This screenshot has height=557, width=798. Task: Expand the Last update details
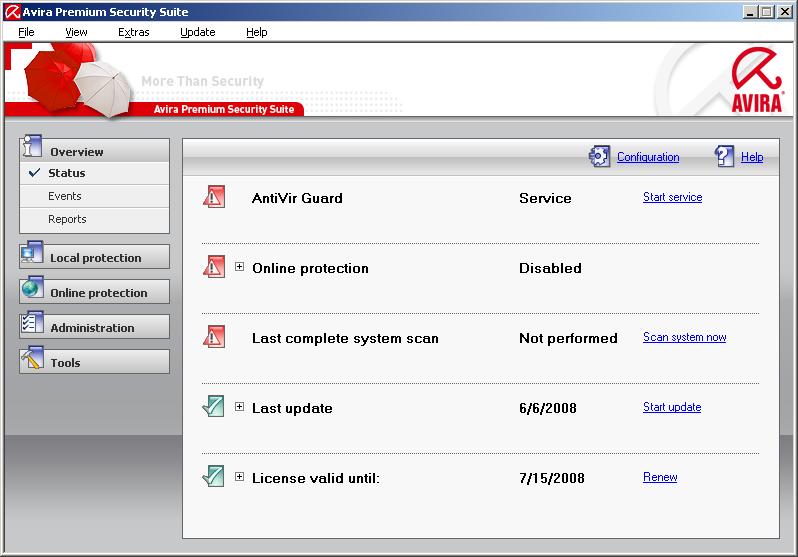click(x=240, y=407)
